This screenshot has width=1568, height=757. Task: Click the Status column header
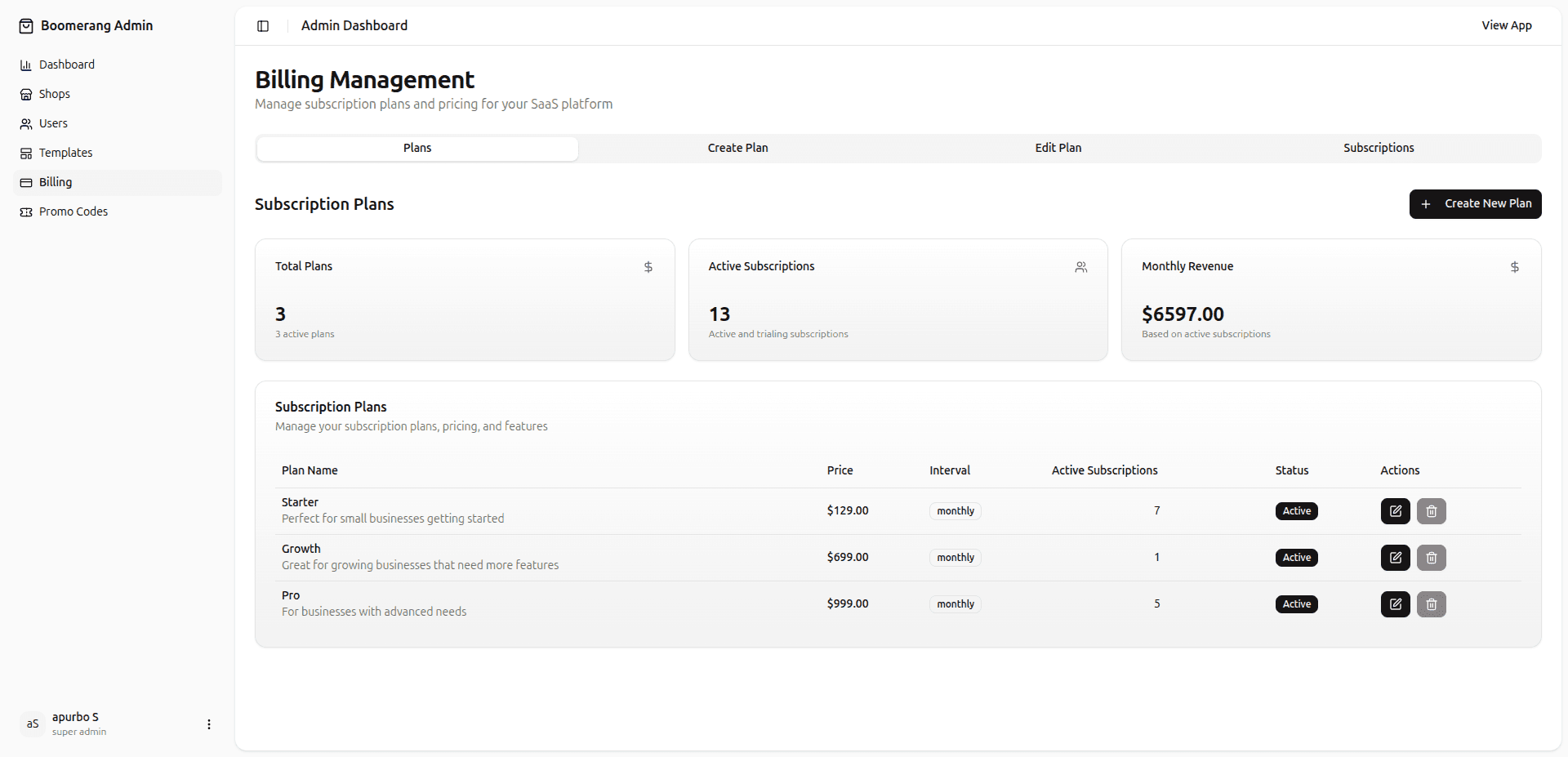point(1292,471)
